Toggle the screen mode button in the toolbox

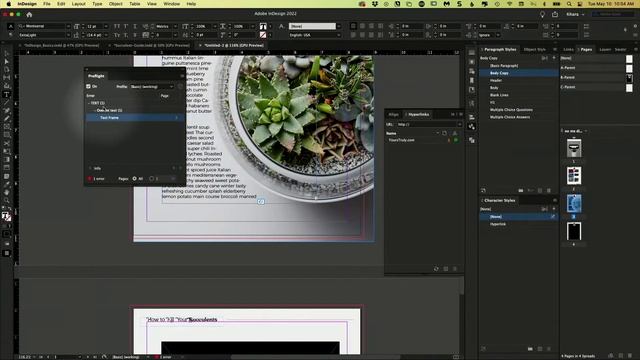[x=7, y=253]
